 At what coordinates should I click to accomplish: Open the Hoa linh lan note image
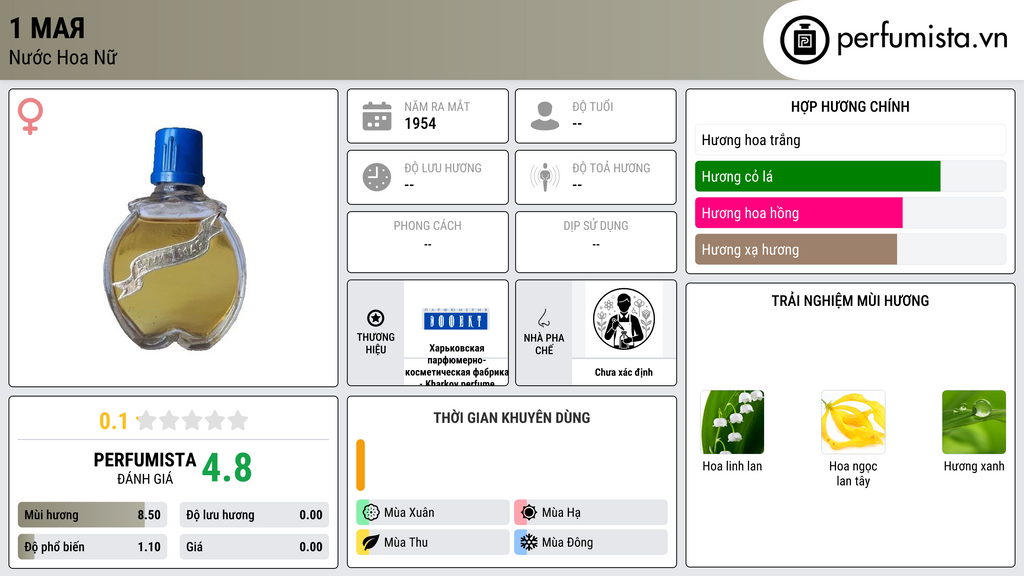[x=732, y=422]
